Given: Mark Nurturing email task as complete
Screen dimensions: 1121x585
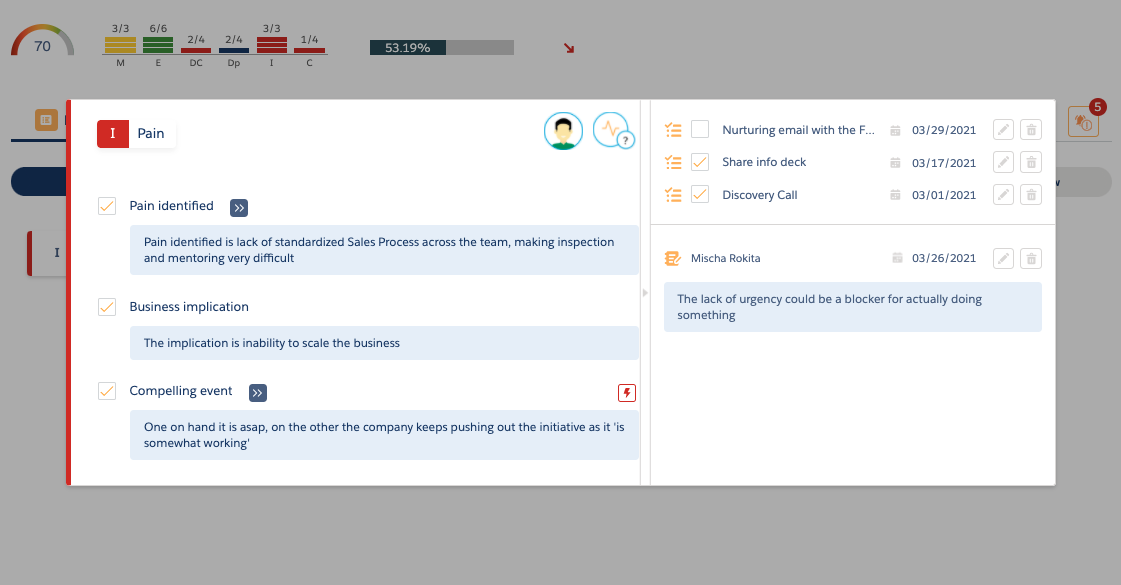Looking at the screenshot, I should pyautogui.click(x=700, y=130).
